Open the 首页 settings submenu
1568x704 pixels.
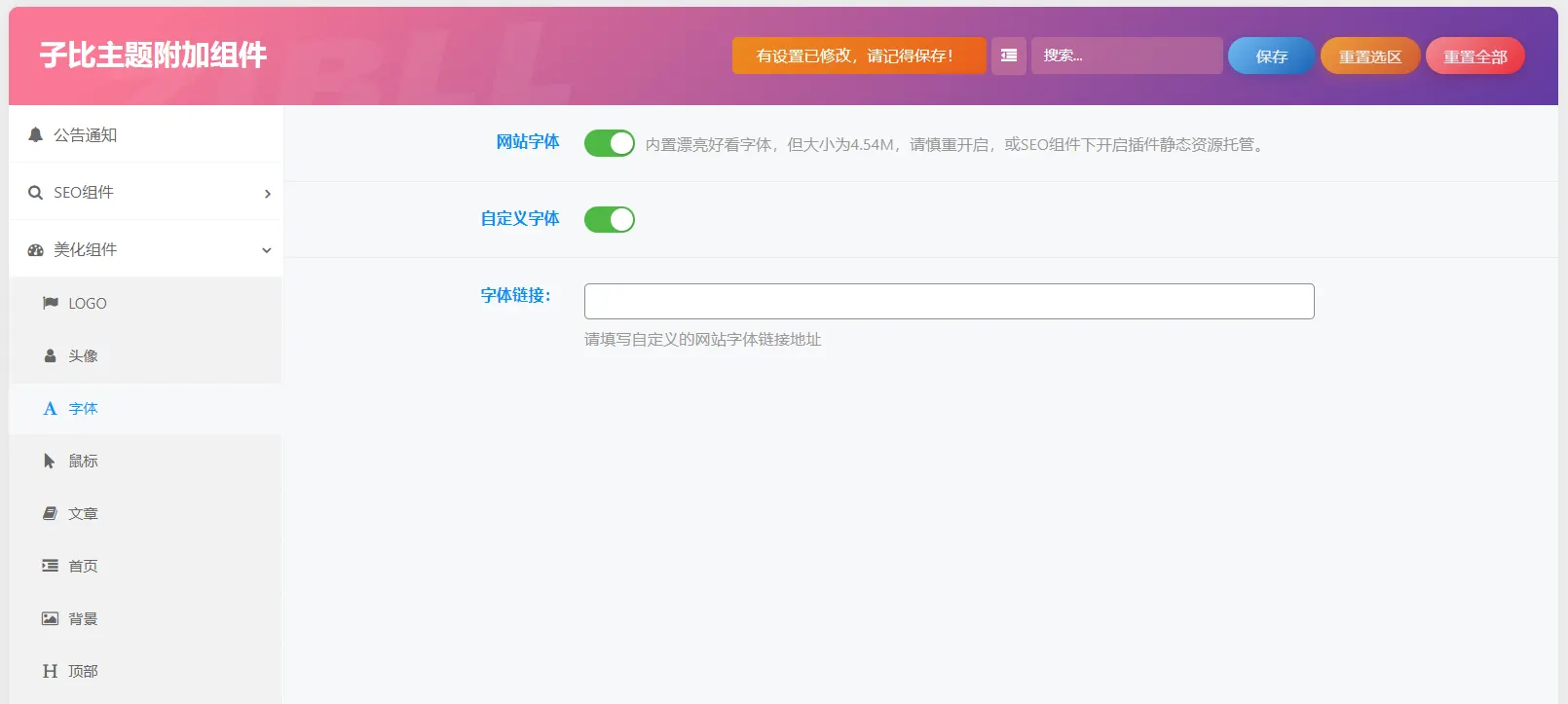(x=146, y=566)
